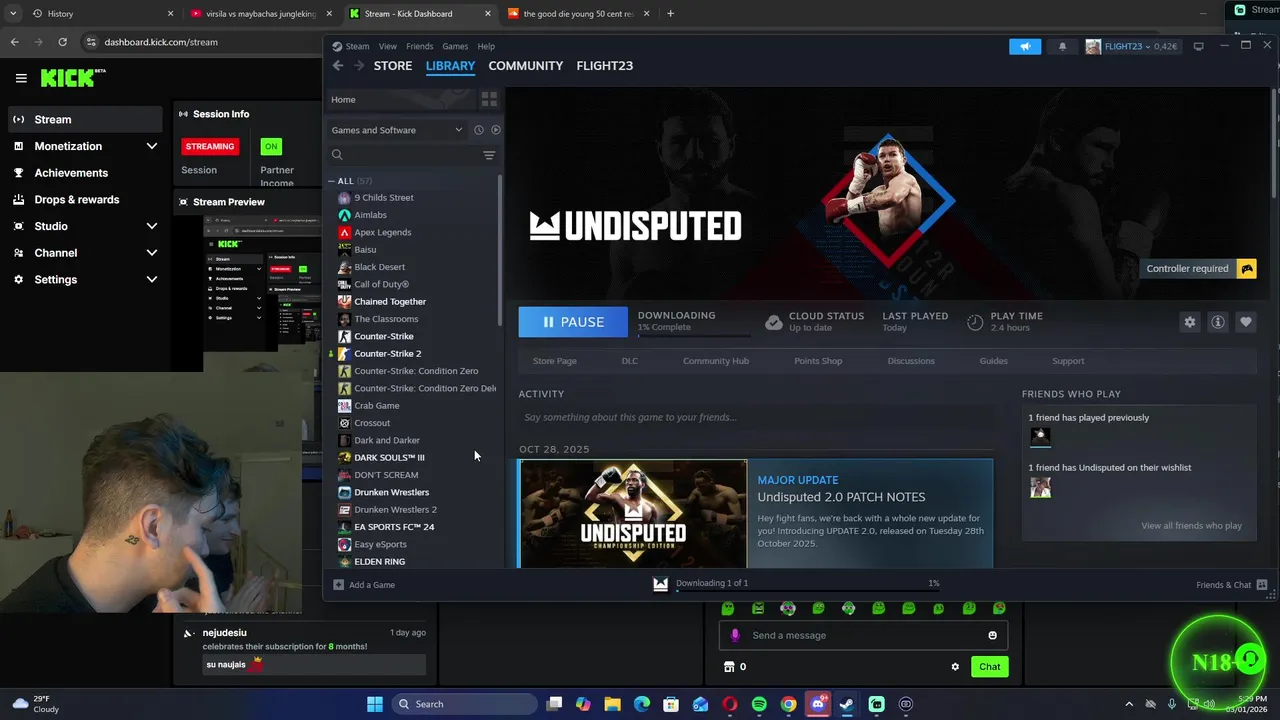Viewport: 1280px width, 720px height.
Task: Click Windows Start button
Action: click(x=375, y=704)
